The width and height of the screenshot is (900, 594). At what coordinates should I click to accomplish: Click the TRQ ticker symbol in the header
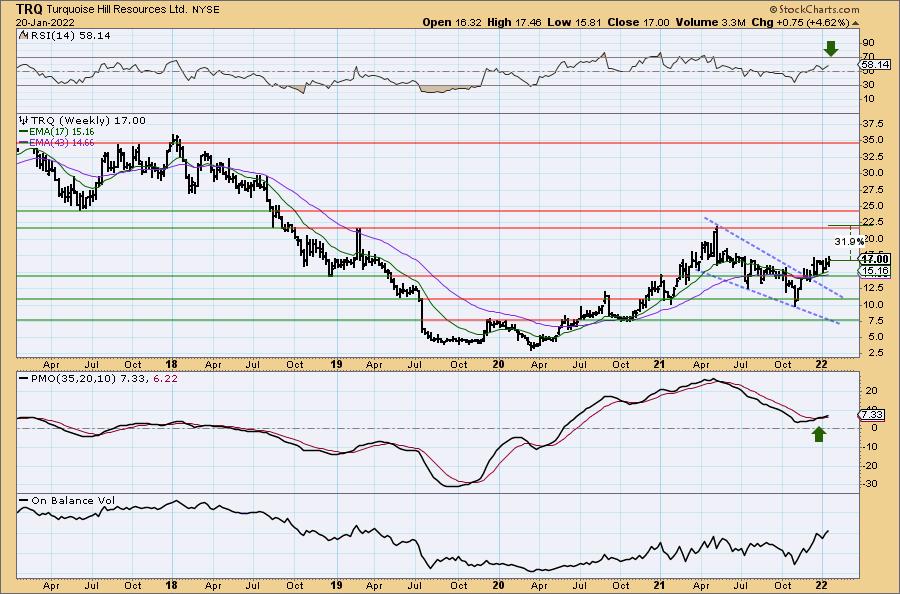[29, 9]
